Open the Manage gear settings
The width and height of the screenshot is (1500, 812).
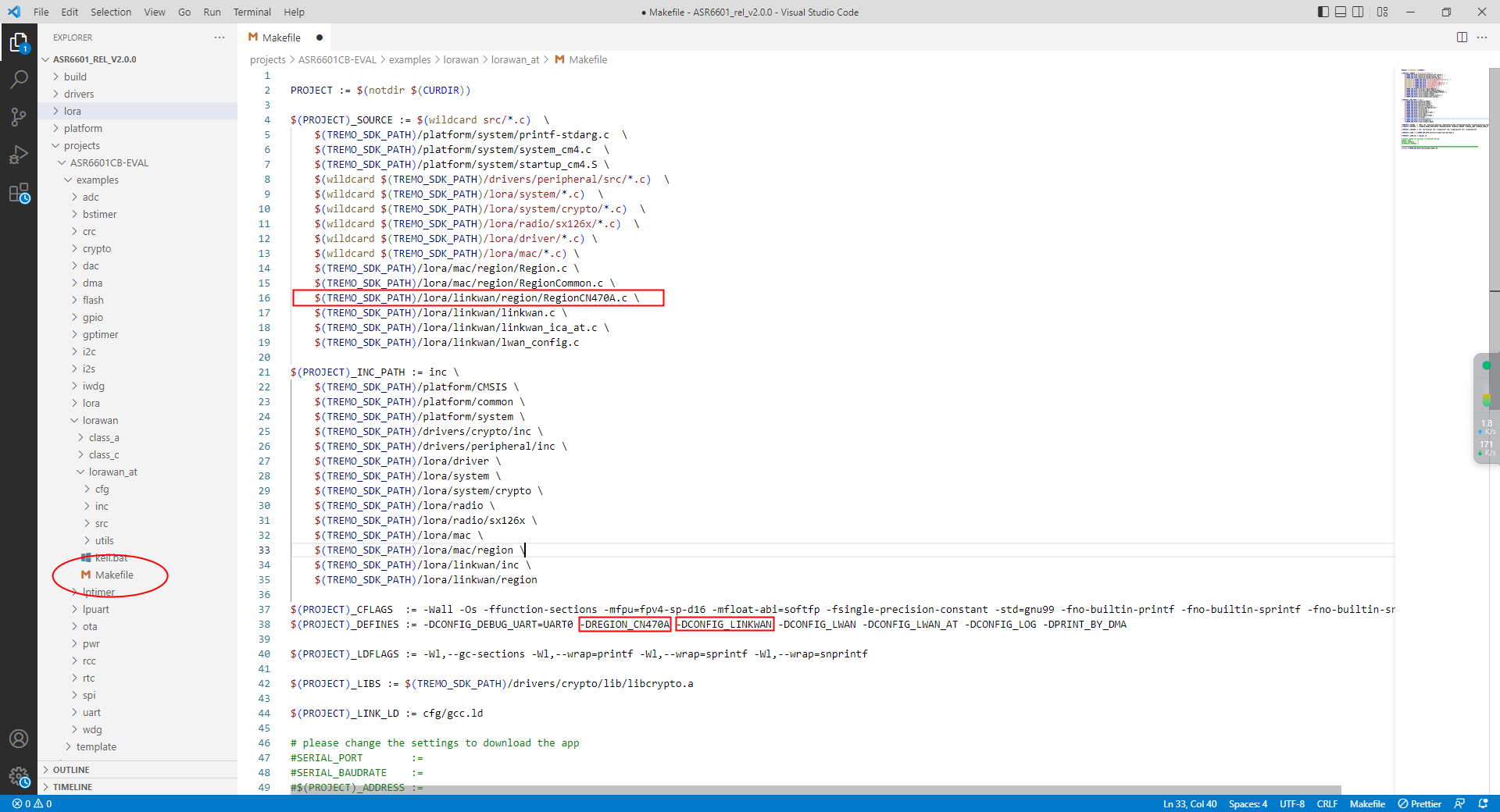[19, 776]
